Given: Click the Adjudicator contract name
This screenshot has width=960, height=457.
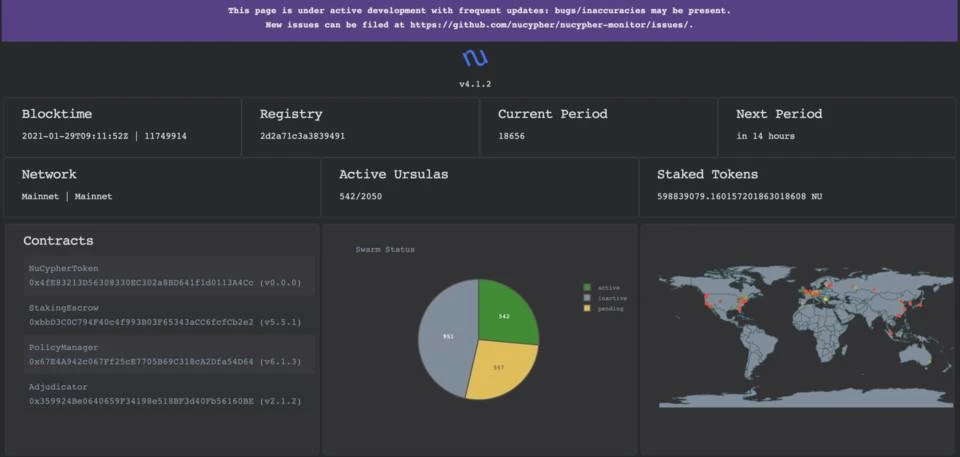Looking at the screenshot, I should click(58, 387).
